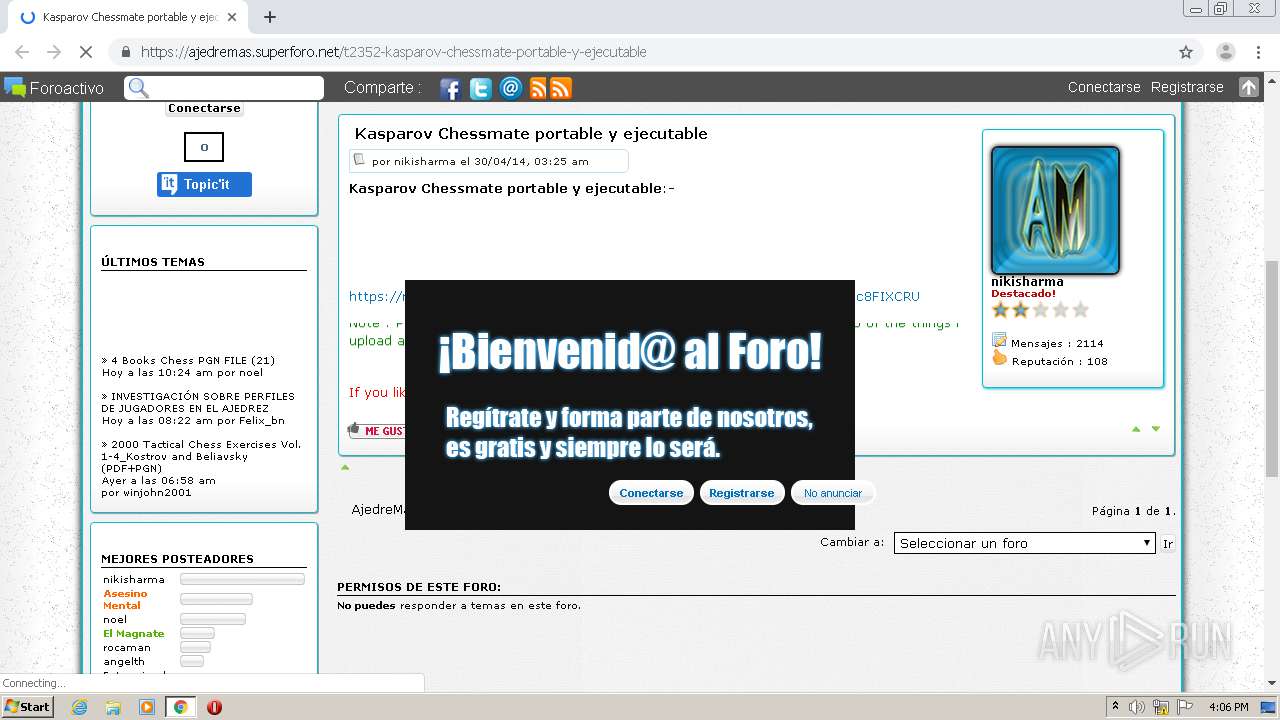Click the volume icon in system tray

pyautogui.click(x=1137, y=707)
